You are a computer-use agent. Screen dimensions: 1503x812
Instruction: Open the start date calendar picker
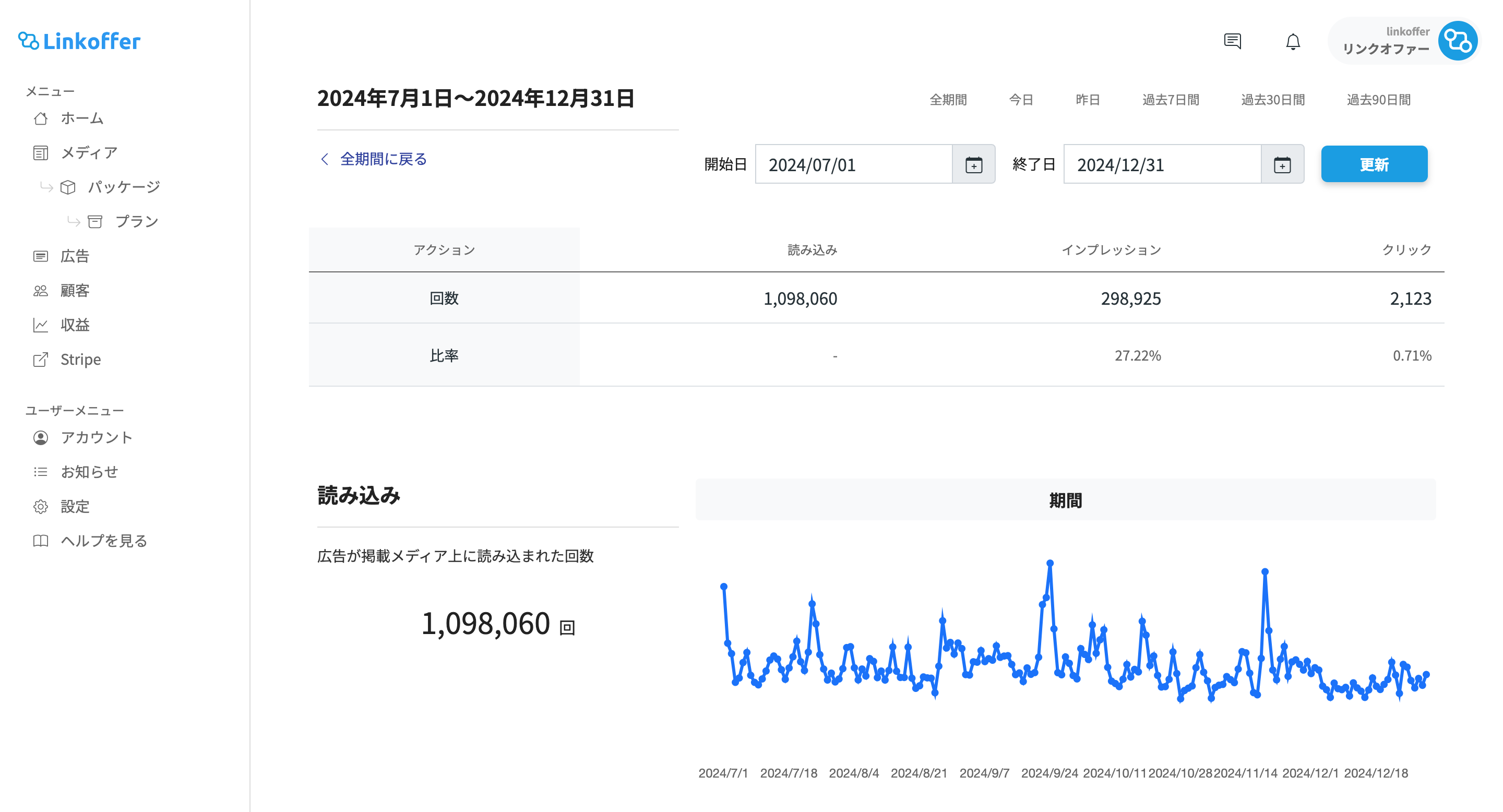click(973, 164)
